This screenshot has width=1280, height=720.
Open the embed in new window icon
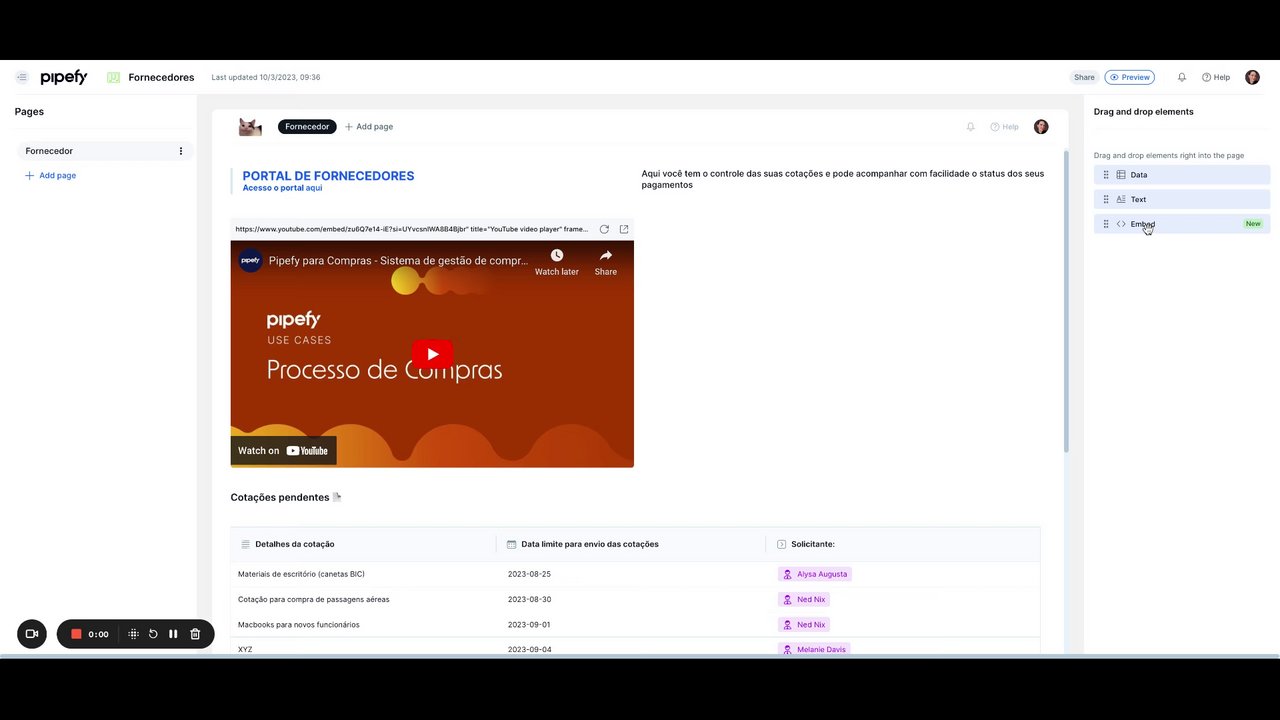click(x=624, y=229)
